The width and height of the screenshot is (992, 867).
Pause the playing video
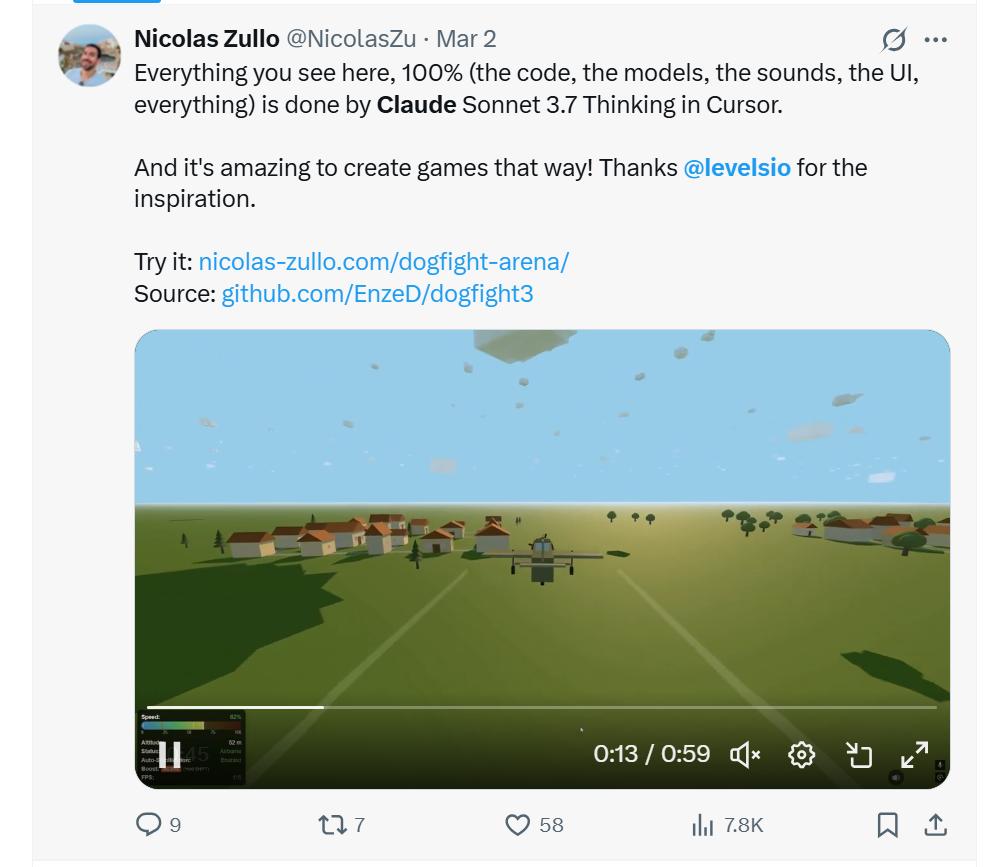pyautogui.click(x=169, y=754)
